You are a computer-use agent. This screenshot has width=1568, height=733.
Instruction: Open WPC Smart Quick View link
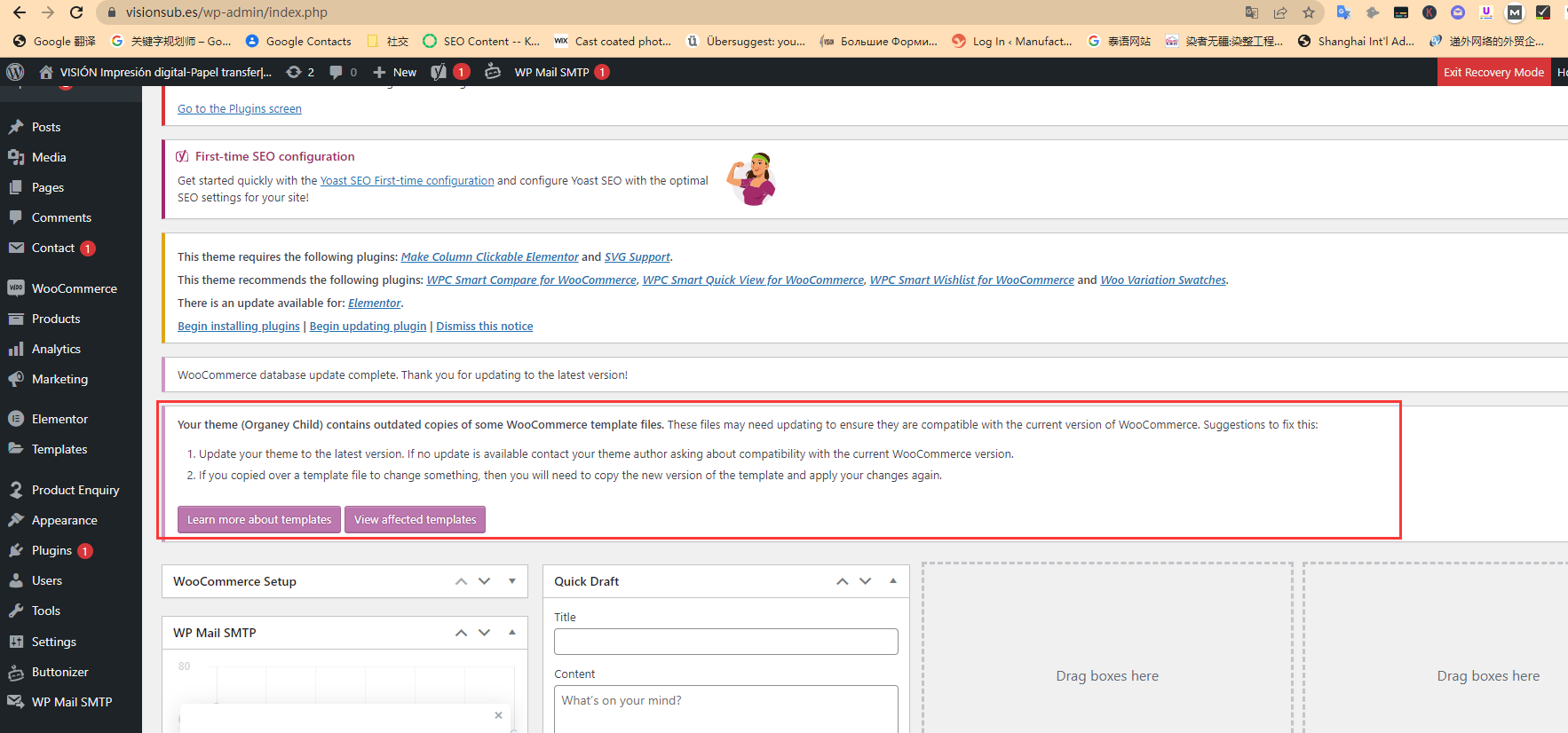[753, 280]
